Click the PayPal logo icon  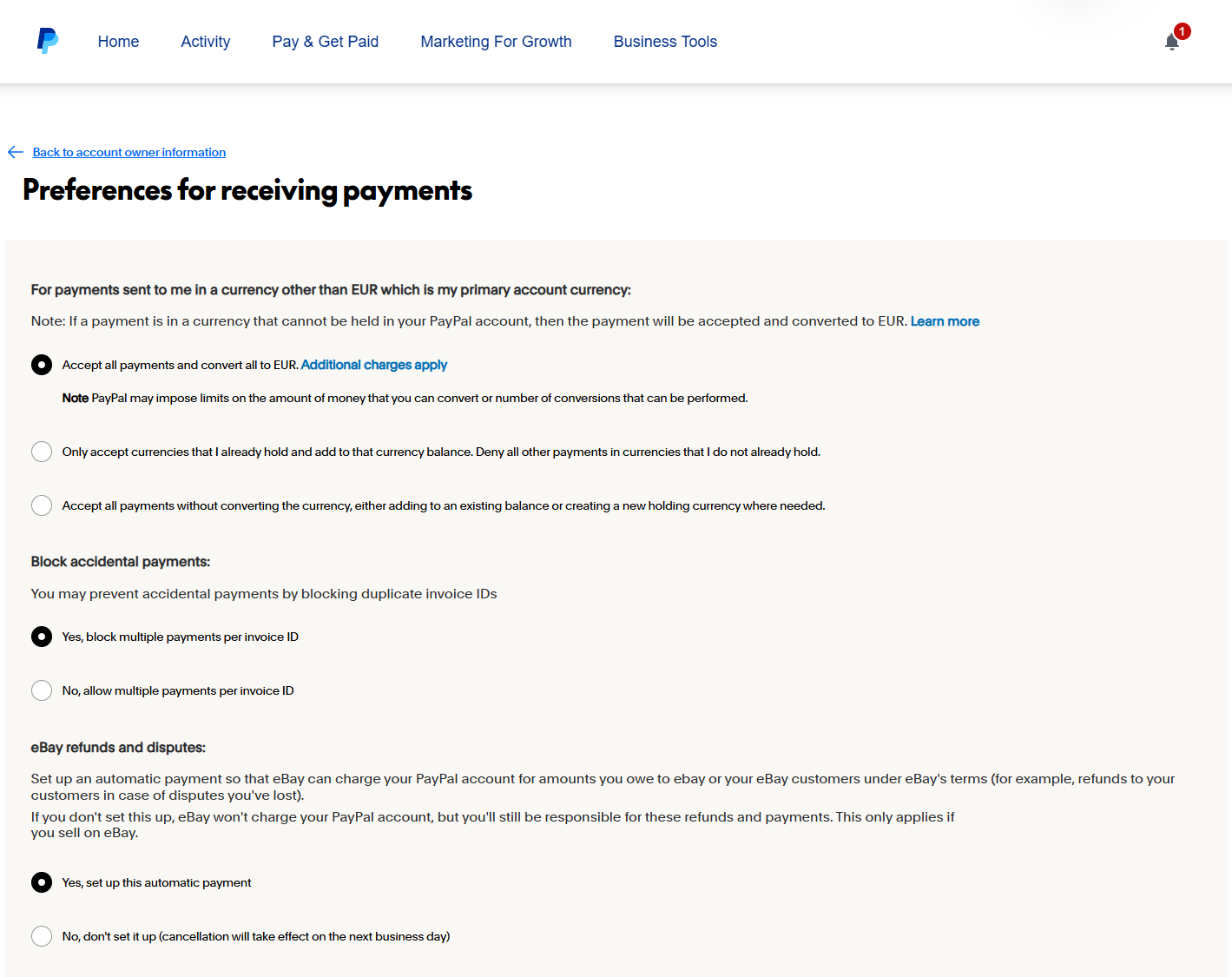[x=48, y=41]
